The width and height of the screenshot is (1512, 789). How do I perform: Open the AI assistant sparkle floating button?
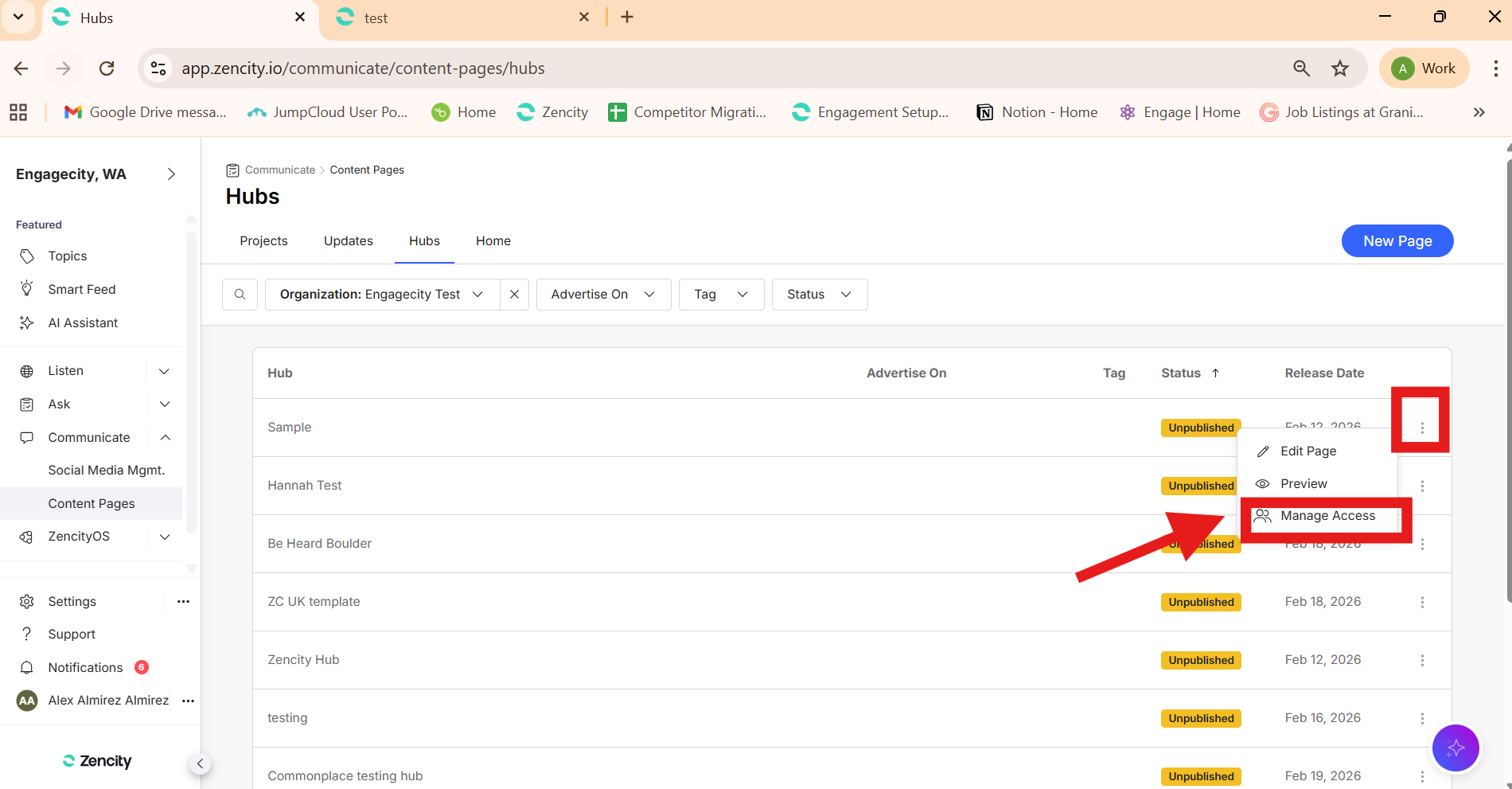click(1455, 748)
